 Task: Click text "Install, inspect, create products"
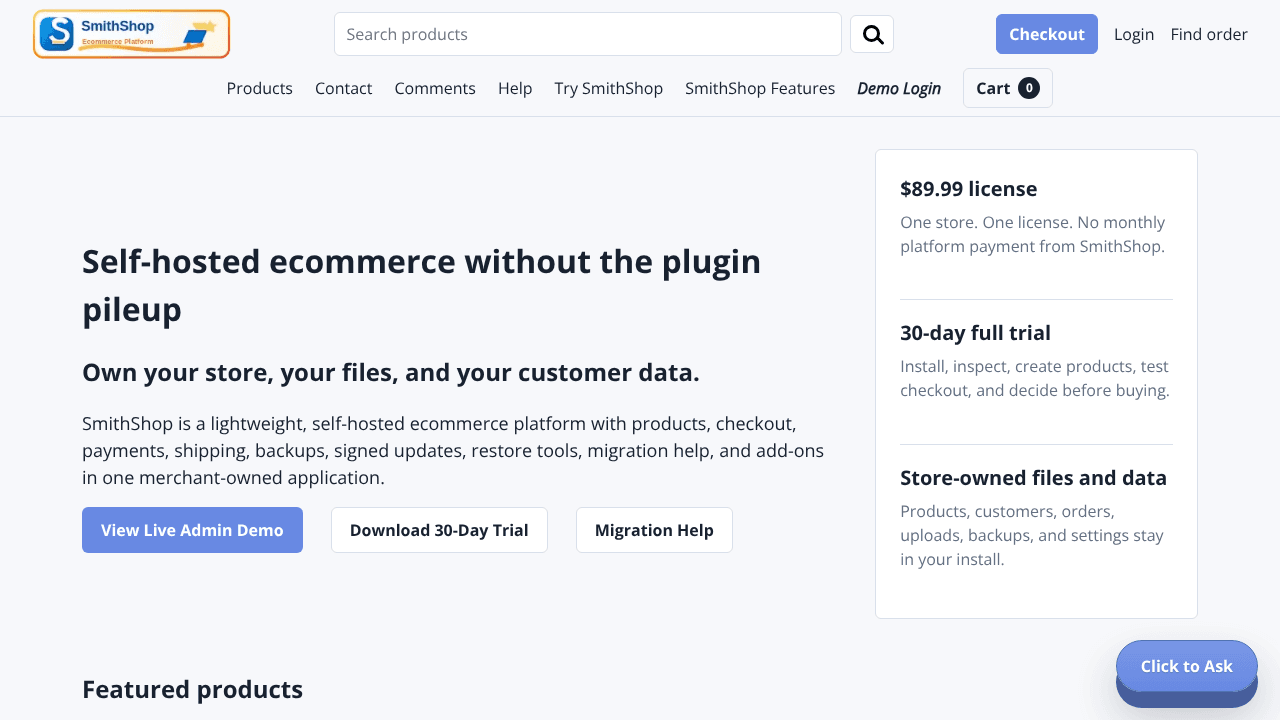(1035, 379)
